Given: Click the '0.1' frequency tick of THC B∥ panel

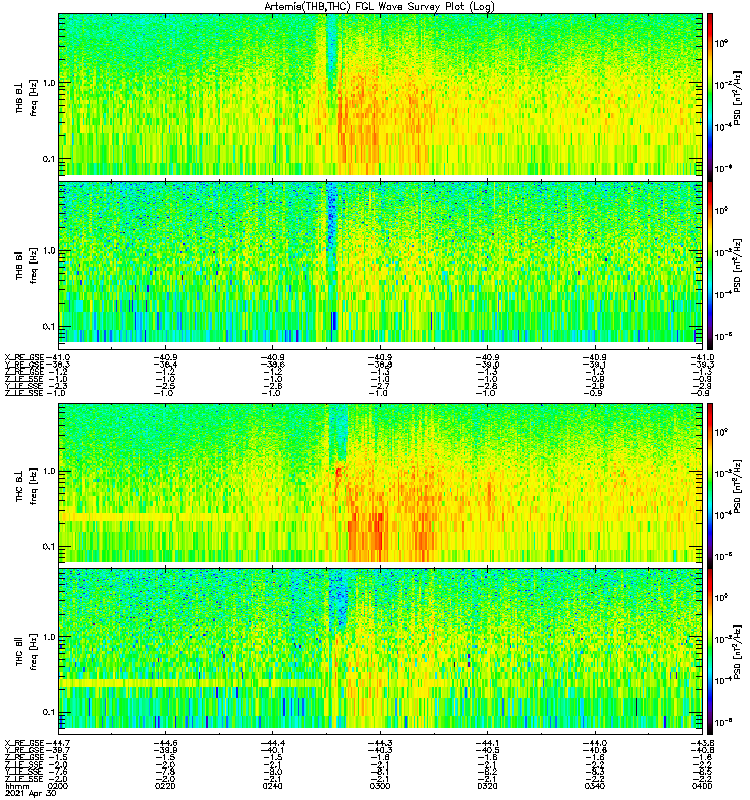Looking at the screenshot, I should (49, 713).
